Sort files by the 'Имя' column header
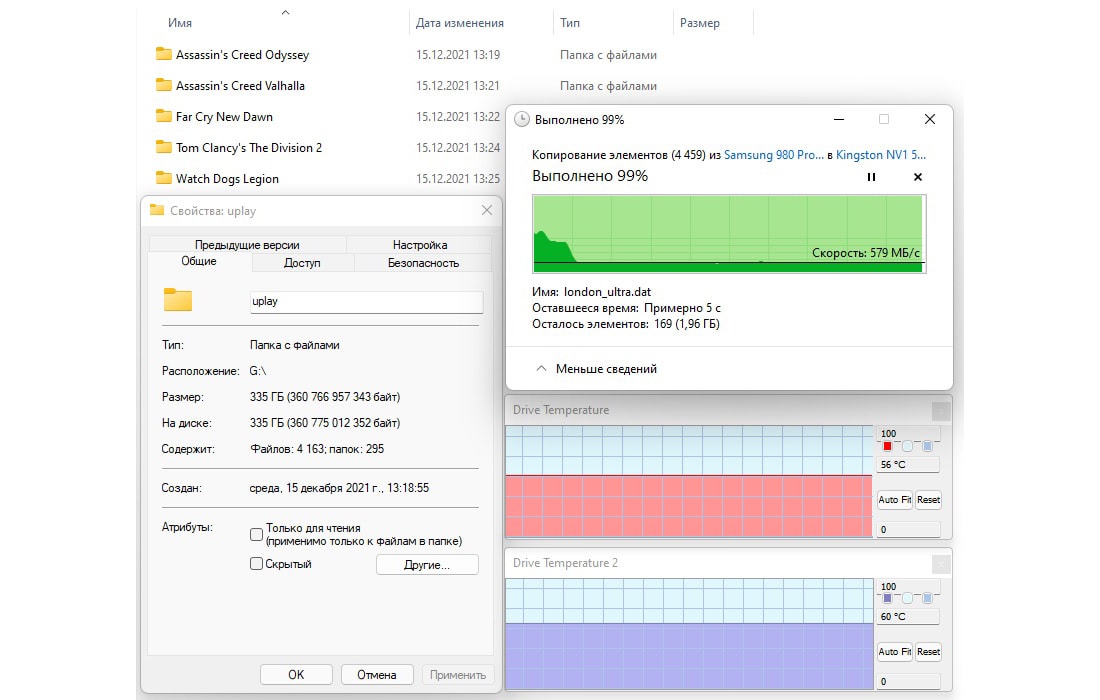Viewport: 1100px width, 700px height. click(x=180, y=23)
